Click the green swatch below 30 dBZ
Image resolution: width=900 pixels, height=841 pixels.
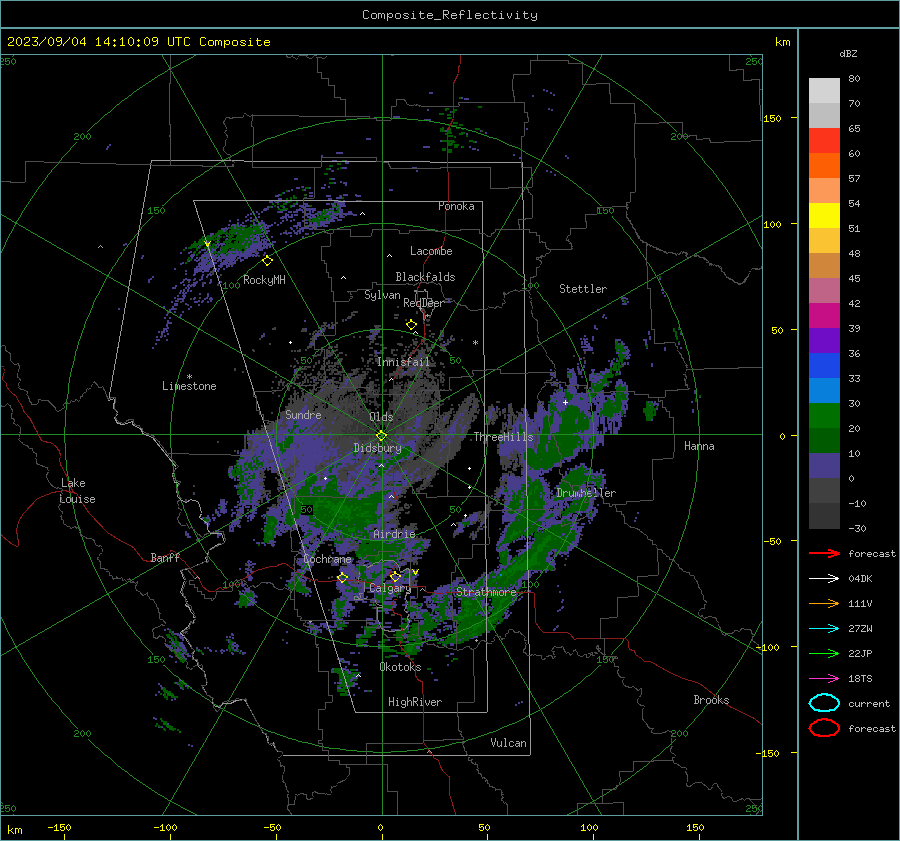click(x=824, y=416)
